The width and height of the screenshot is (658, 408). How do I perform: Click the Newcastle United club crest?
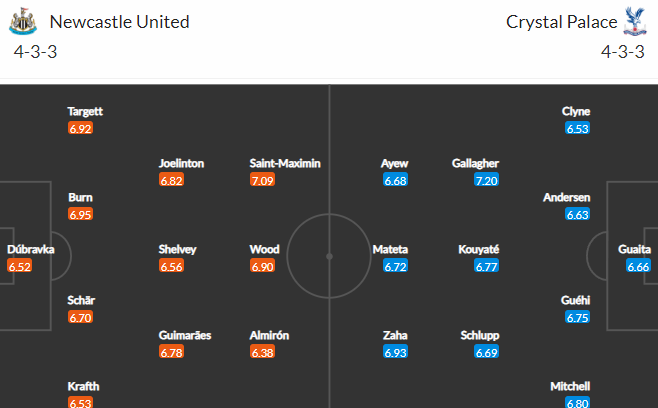click(23, 21)
